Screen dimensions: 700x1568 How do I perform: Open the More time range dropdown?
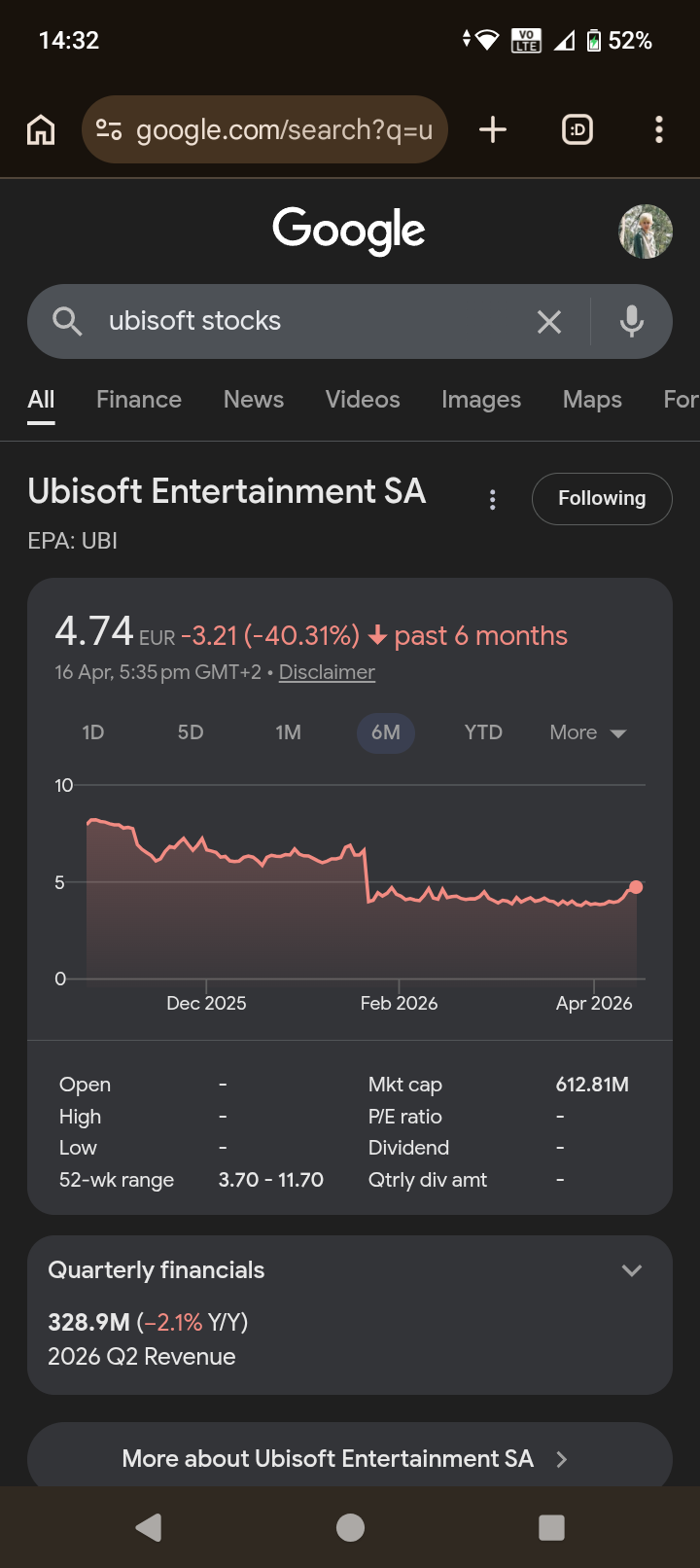[587, 732]
